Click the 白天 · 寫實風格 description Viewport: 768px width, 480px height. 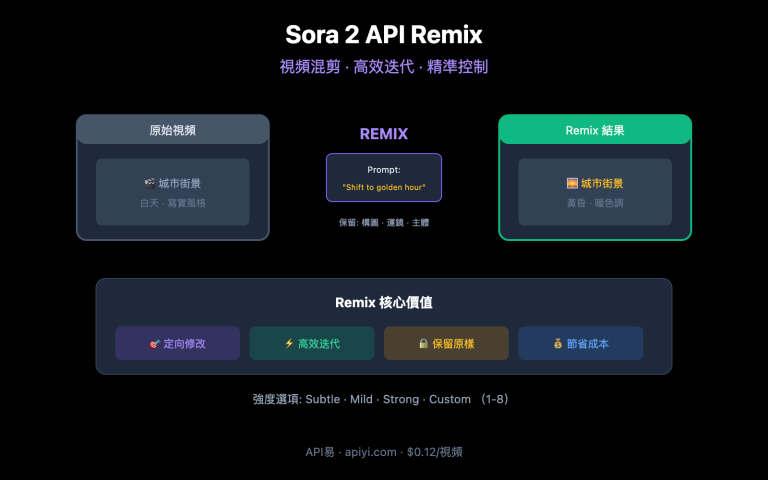(173, 203)
